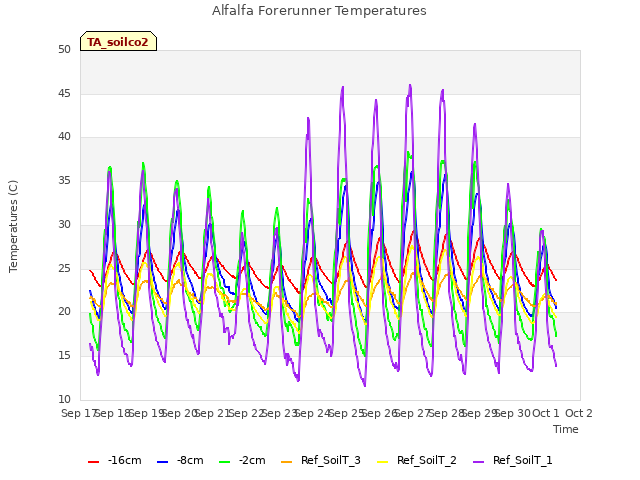Toggle the -2cm legend entry
Image resolution: width=640 pixels, height=480 pixels.
(x=242, y=460)
